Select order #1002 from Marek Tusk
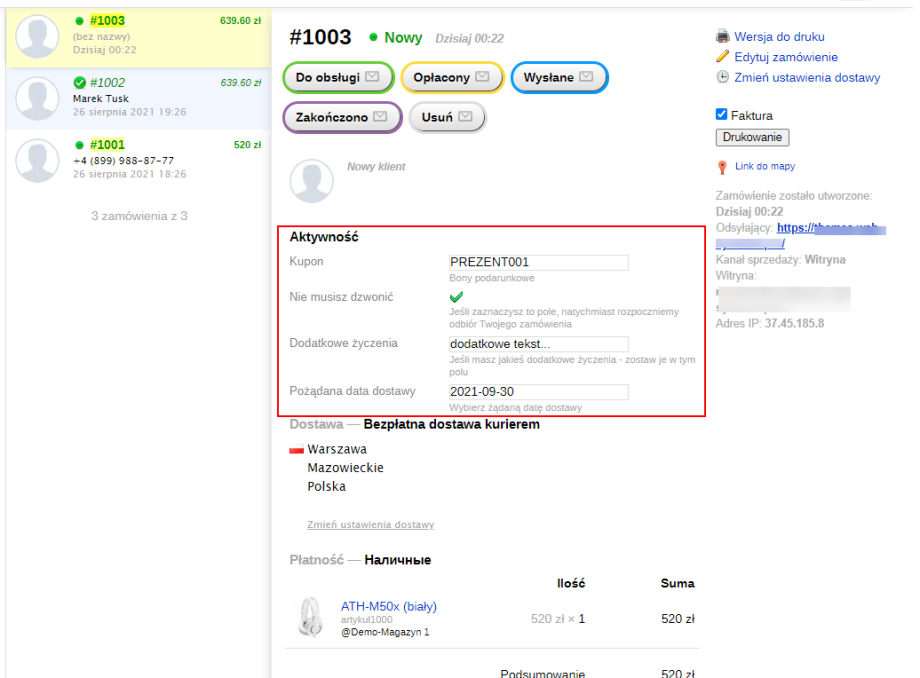The image size is (920, 678). click(x=107, y=83)
